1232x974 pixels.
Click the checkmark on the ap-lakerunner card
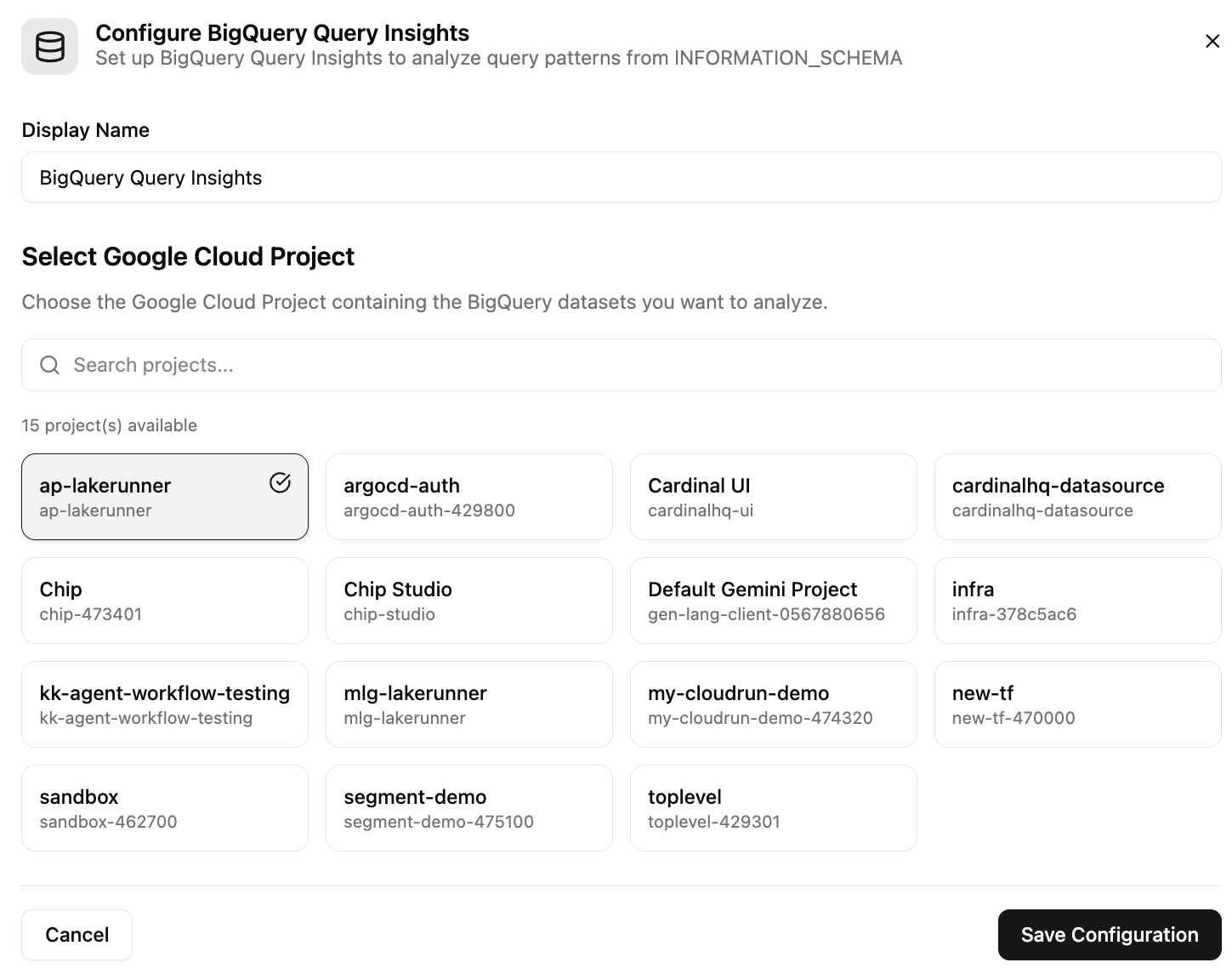point(280,482)
